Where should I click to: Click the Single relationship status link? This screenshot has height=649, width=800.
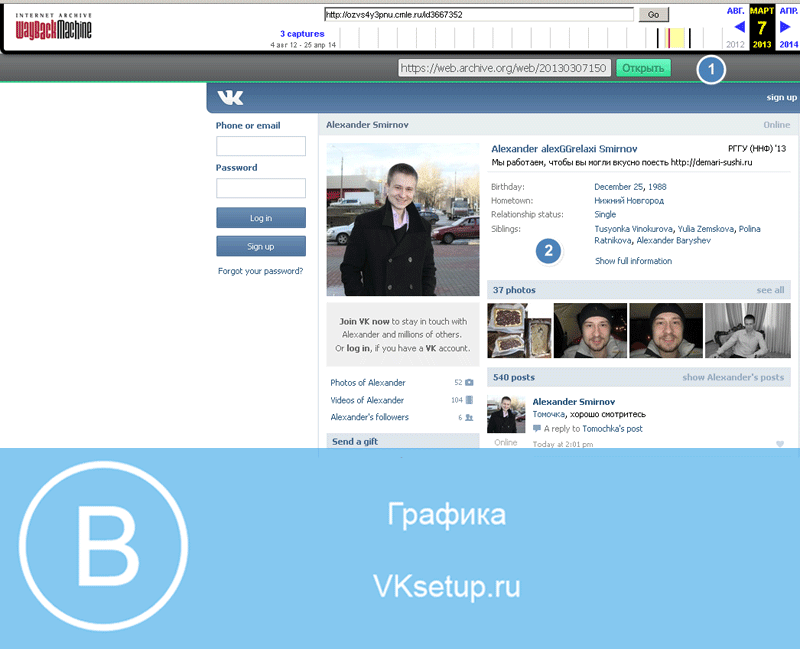(x=605, y=214)
